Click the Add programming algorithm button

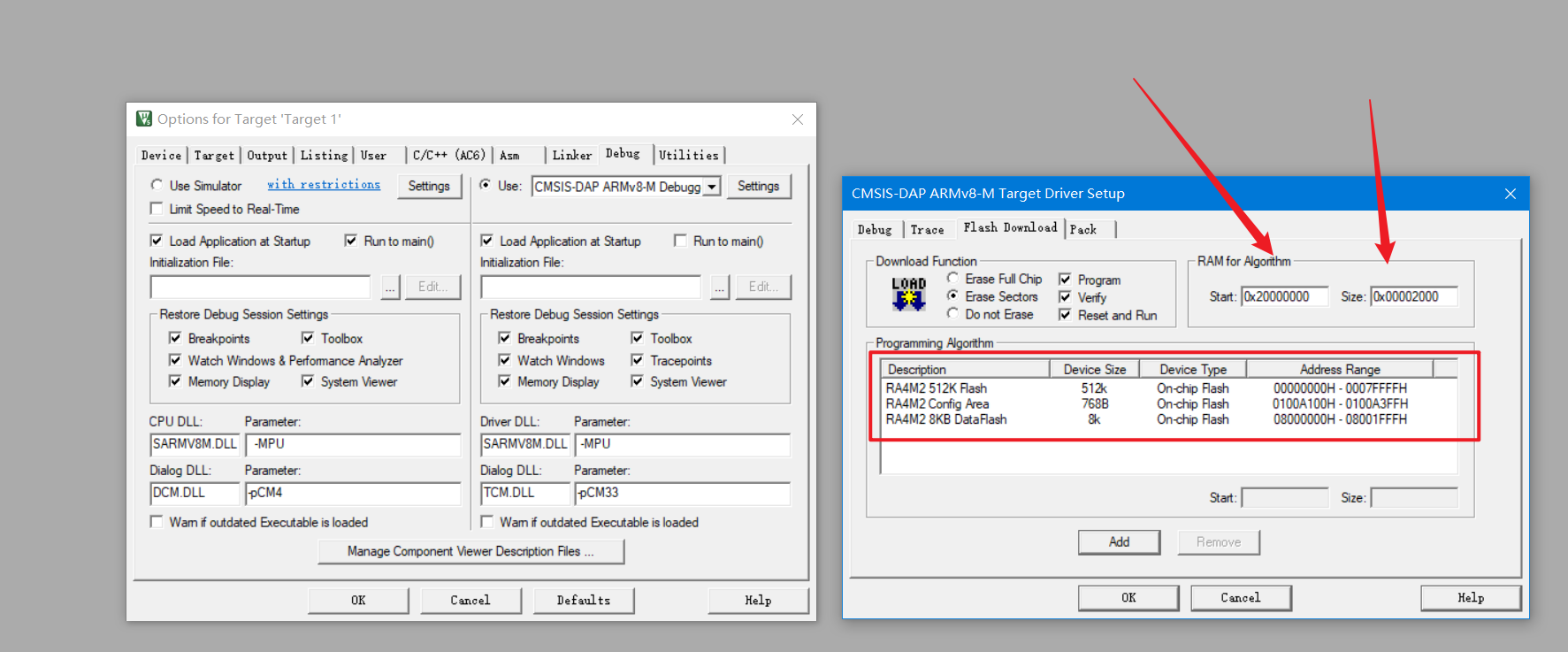1119,541
